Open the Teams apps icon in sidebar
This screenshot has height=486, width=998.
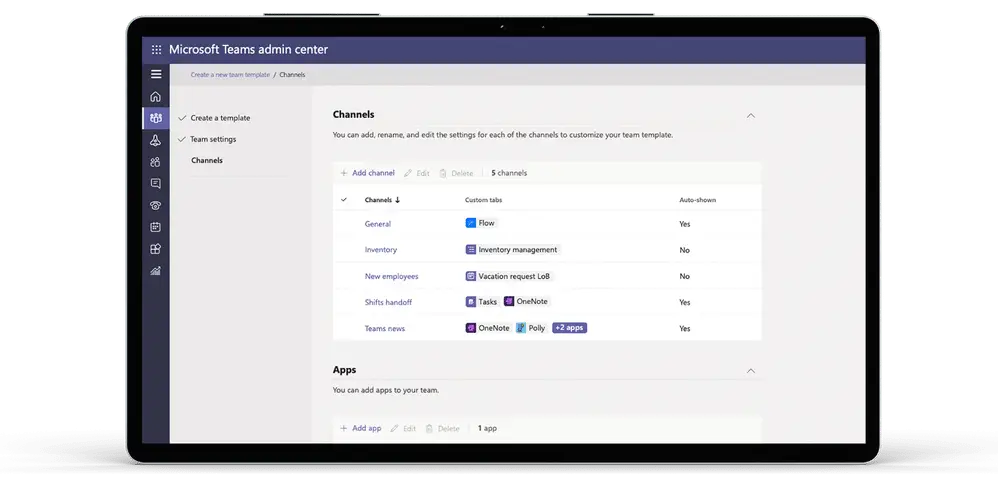pos(155,249)
